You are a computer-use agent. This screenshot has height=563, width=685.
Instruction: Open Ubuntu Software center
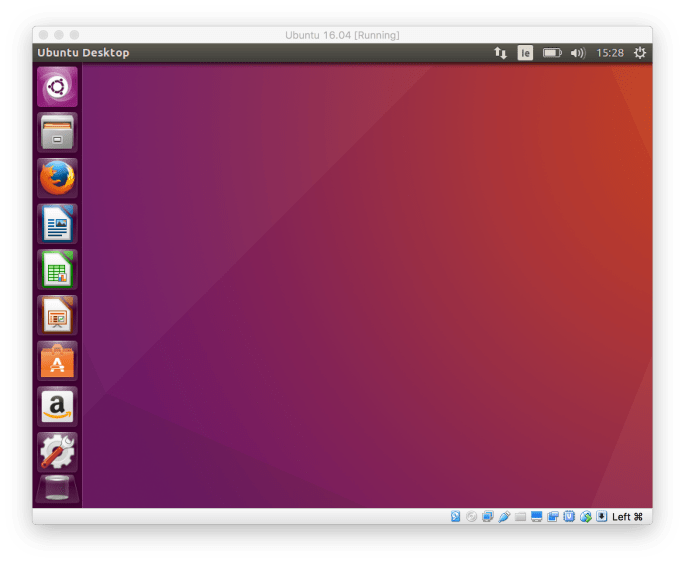click(57, 361)
